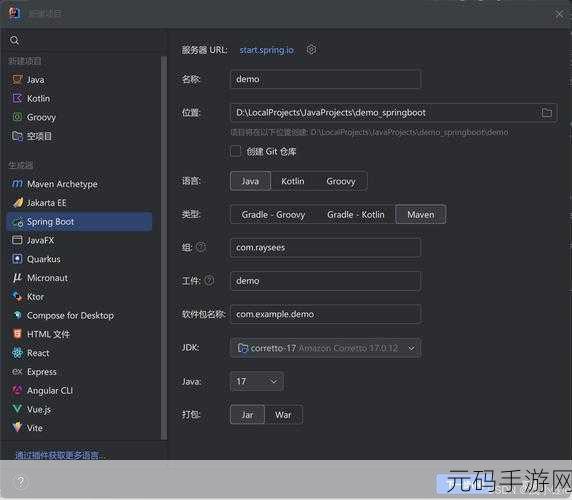The image size is (572, 500).
Task: Set language to Java
Action: [250, 181]
